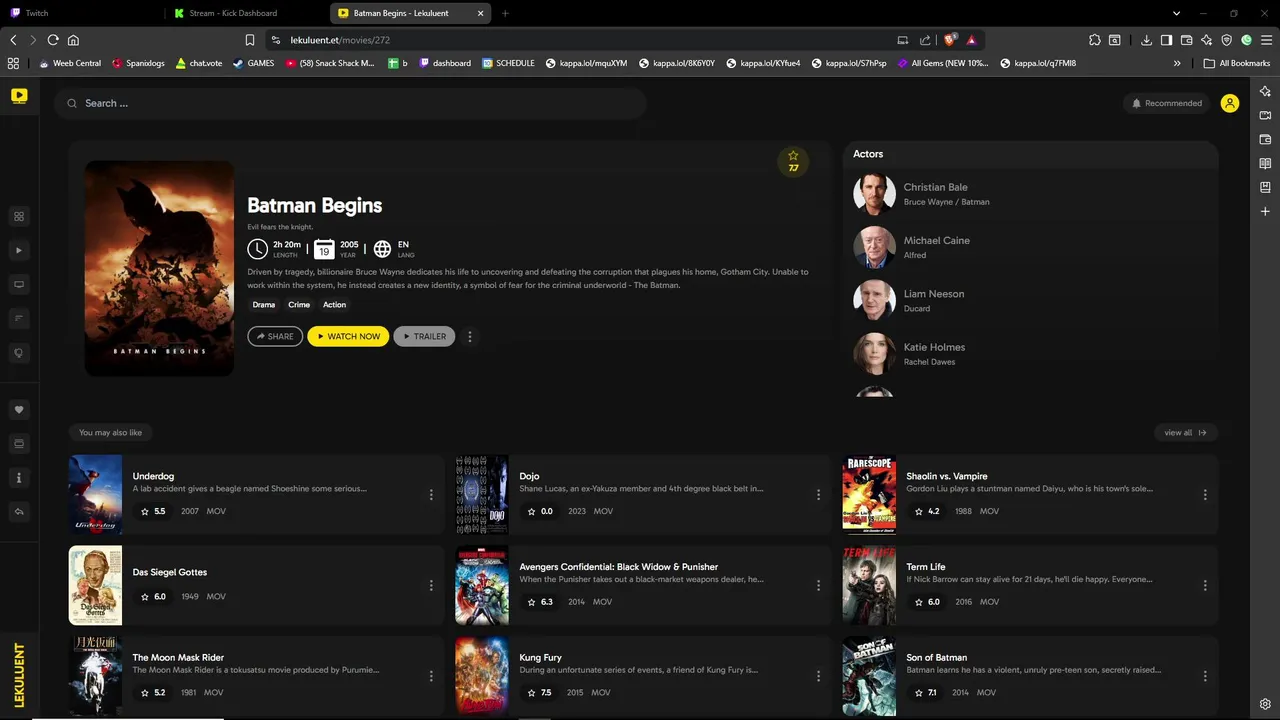Open Brave Wallet icon in toolbar
1280x720 pixels.
pos(1187,40)
